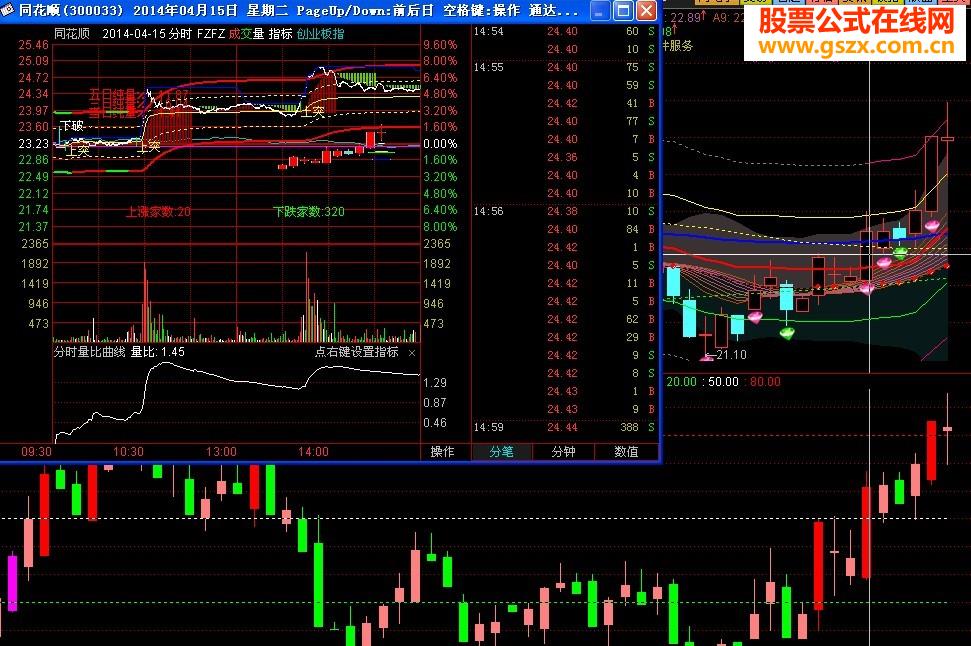Switch to the 操作 tab

442,452
